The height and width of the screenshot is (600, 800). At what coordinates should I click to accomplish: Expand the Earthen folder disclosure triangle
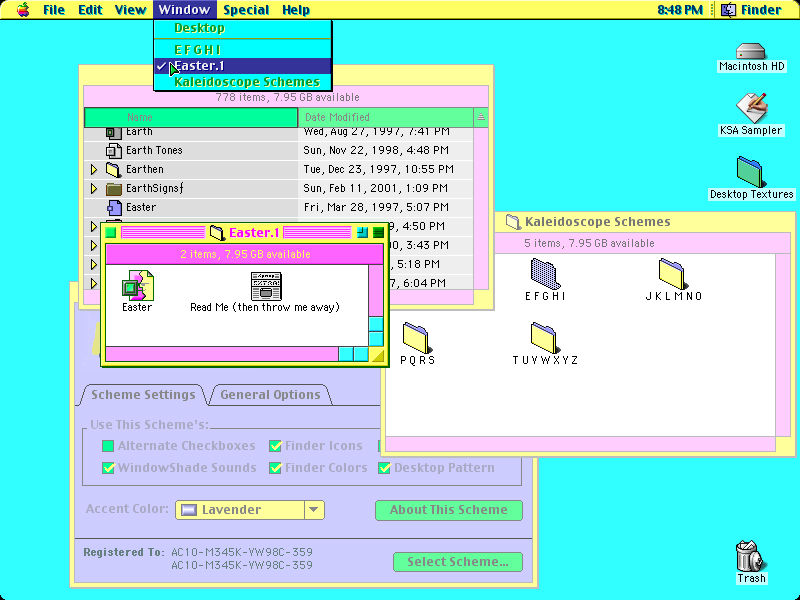coord(94,169)
